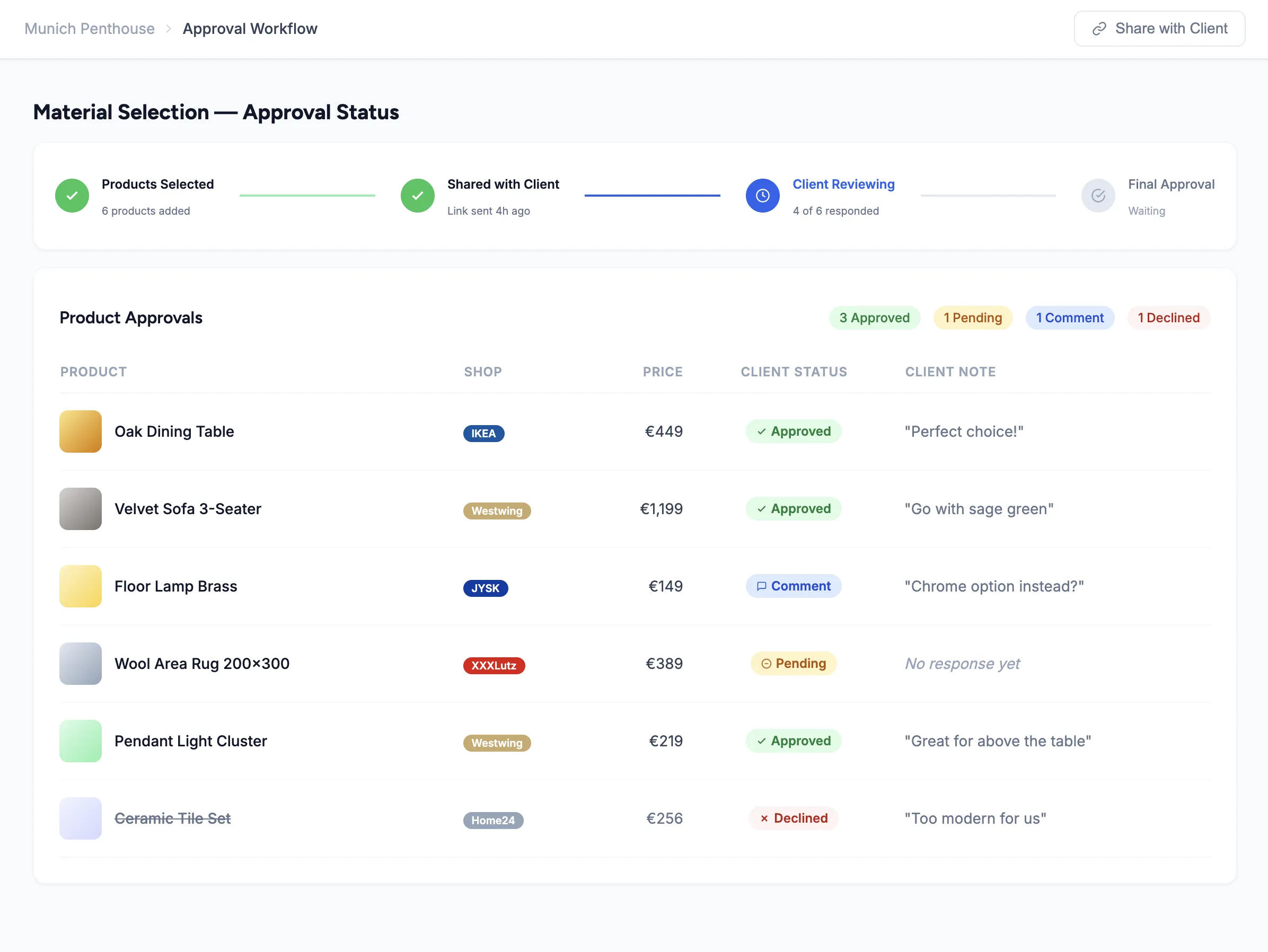Filter by 1 Pending chip

[972, 318]
